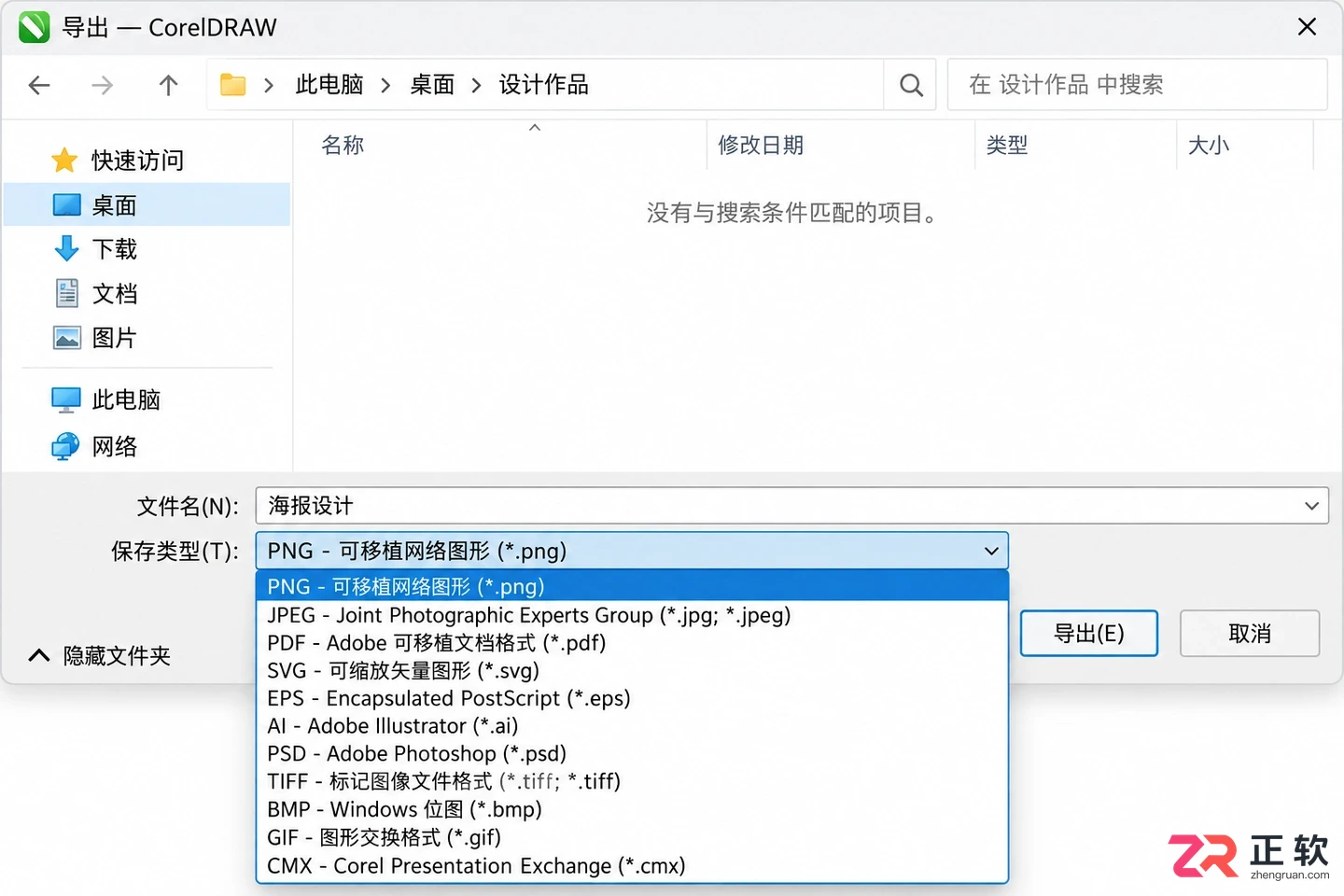The height and width of the screenshot is (896, 1344).
Task: Sort by 类型 column header
Action: point(1007,145)
